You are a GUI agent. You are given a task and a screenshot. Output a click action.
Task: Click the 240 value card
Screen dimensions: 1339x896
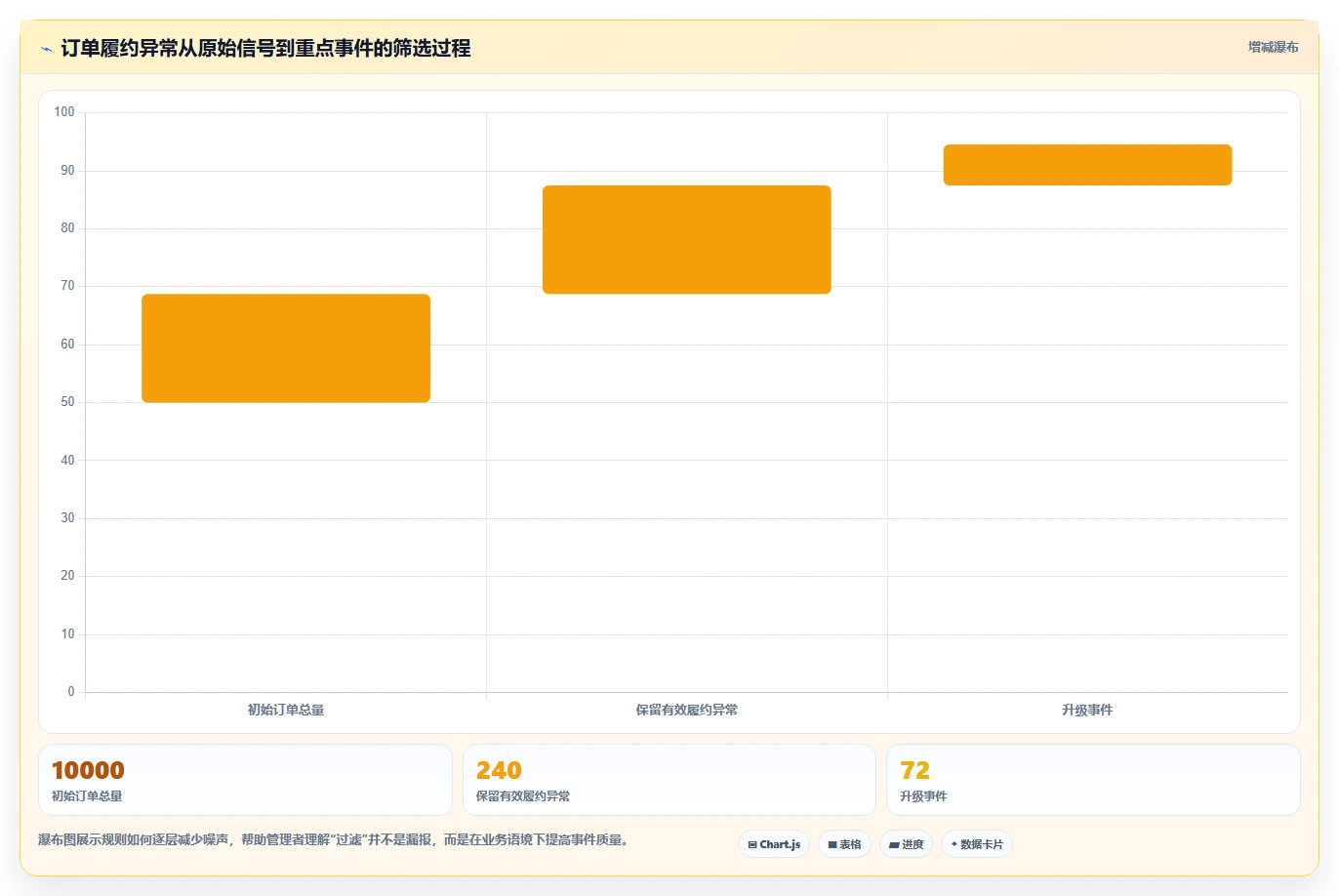(x=669, y=780)
